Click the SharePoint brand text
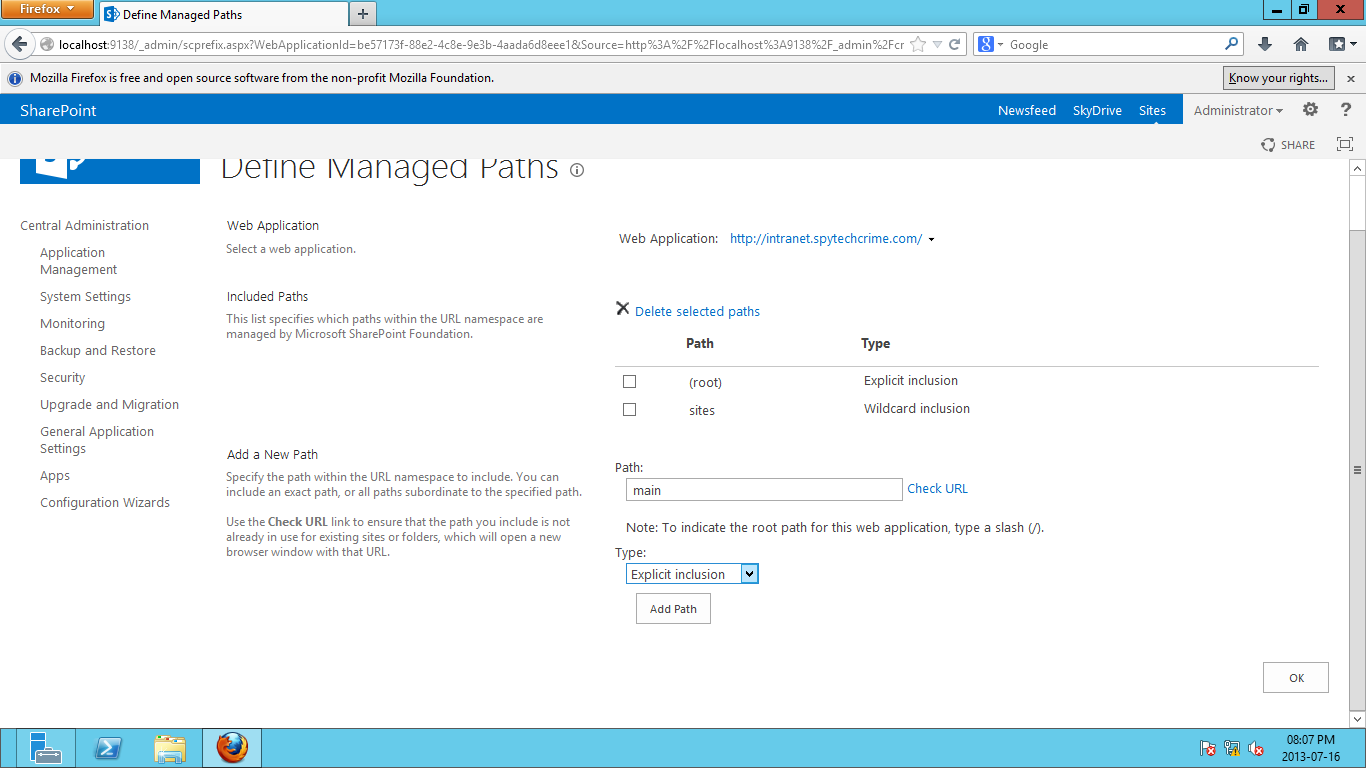Viewport: 1366px width, 768px height. pyautogui.click(x=58, y=110)
